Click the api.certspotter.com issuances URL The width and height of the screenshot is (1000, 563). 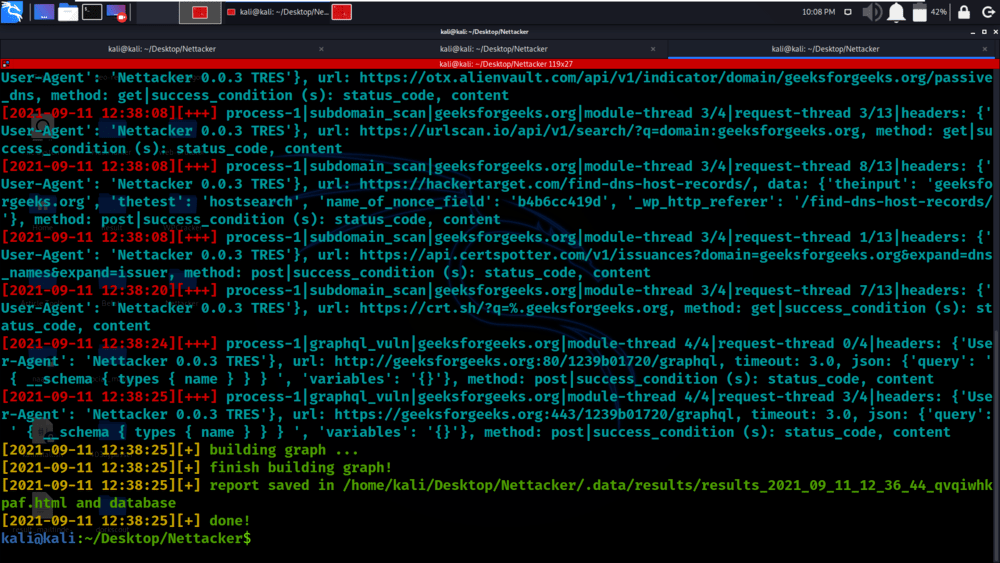(675, 255)
